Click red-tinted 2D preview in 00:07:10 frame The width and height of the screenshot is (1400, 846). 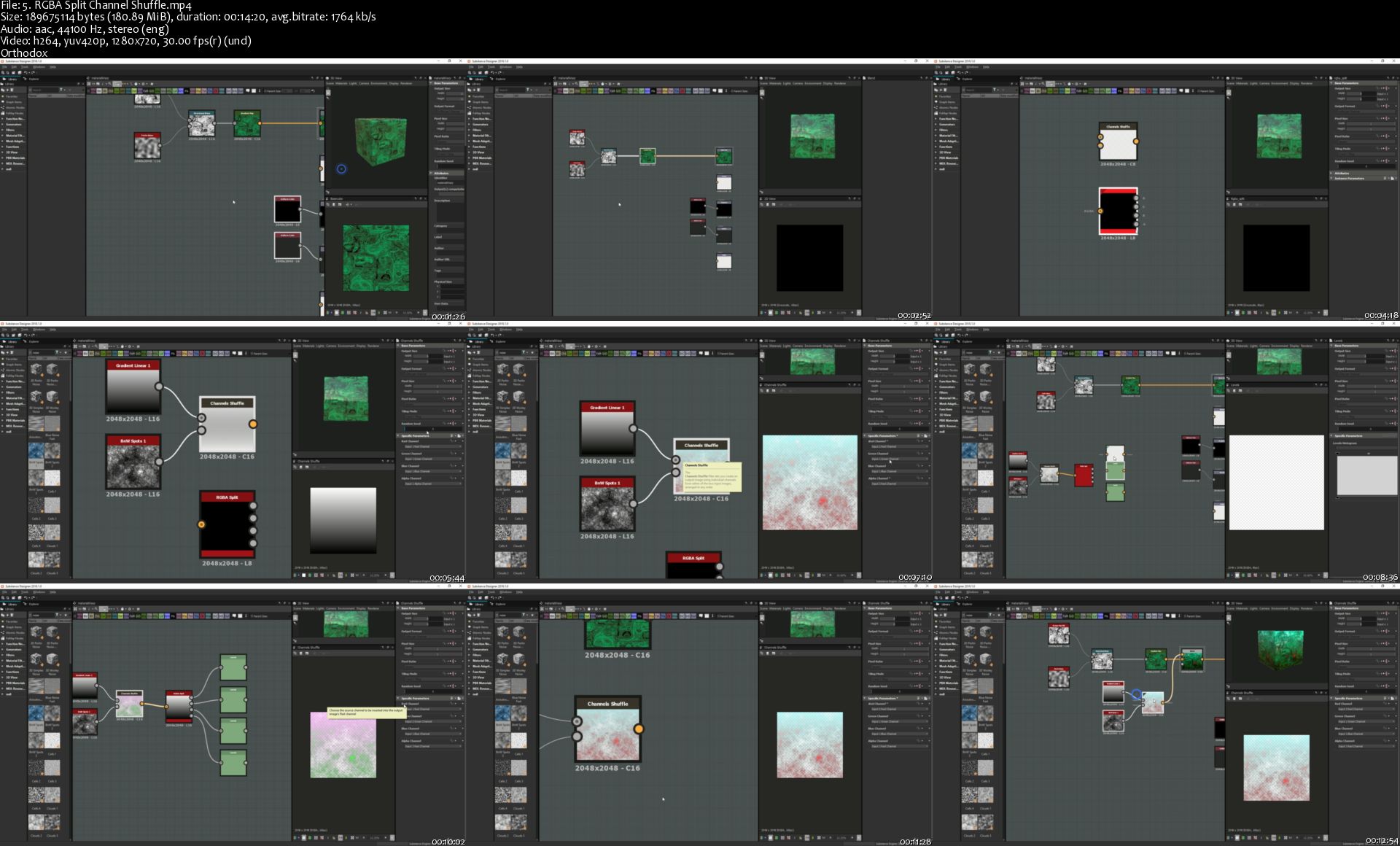[809, 482]
